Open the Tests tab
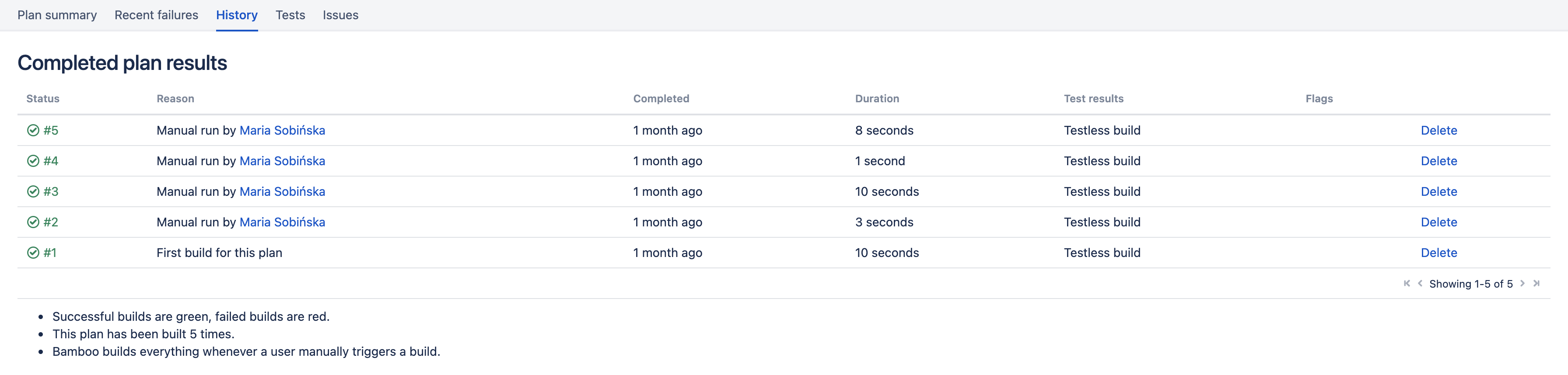 pos(290,15)
